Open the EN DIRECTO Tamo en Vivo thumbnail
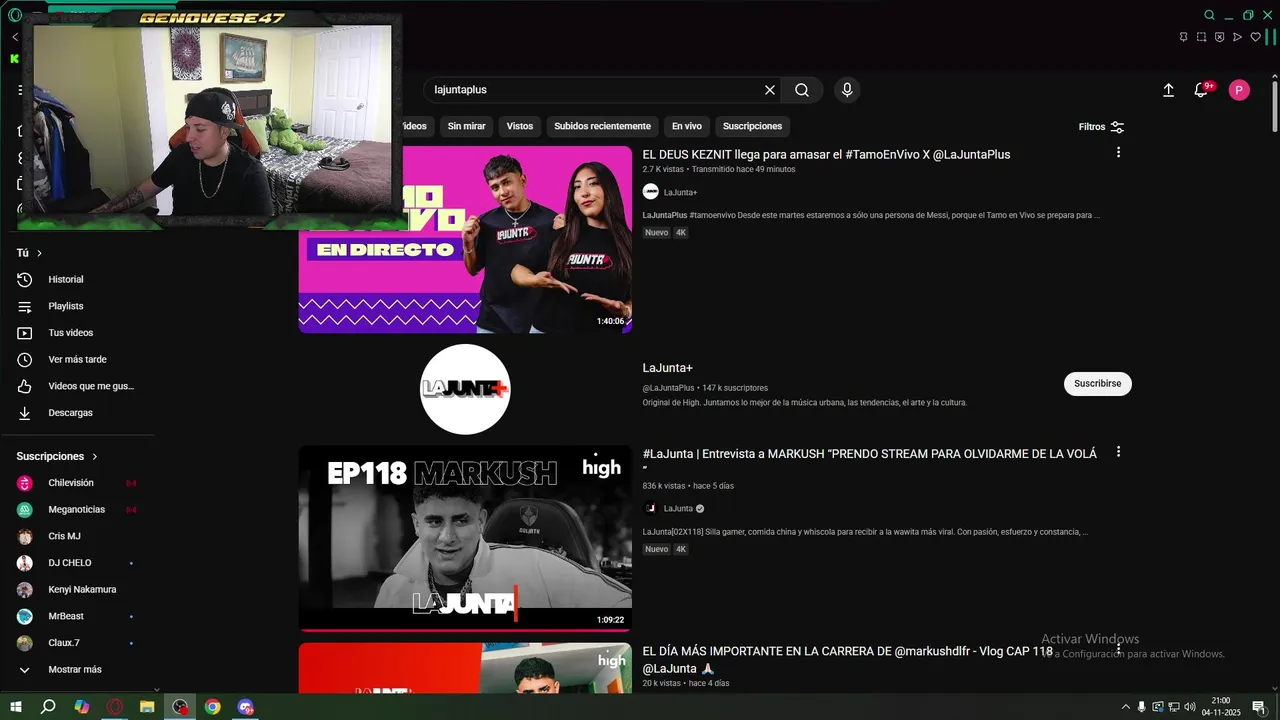Screen dimensions: 1280x720 [465, 239]
